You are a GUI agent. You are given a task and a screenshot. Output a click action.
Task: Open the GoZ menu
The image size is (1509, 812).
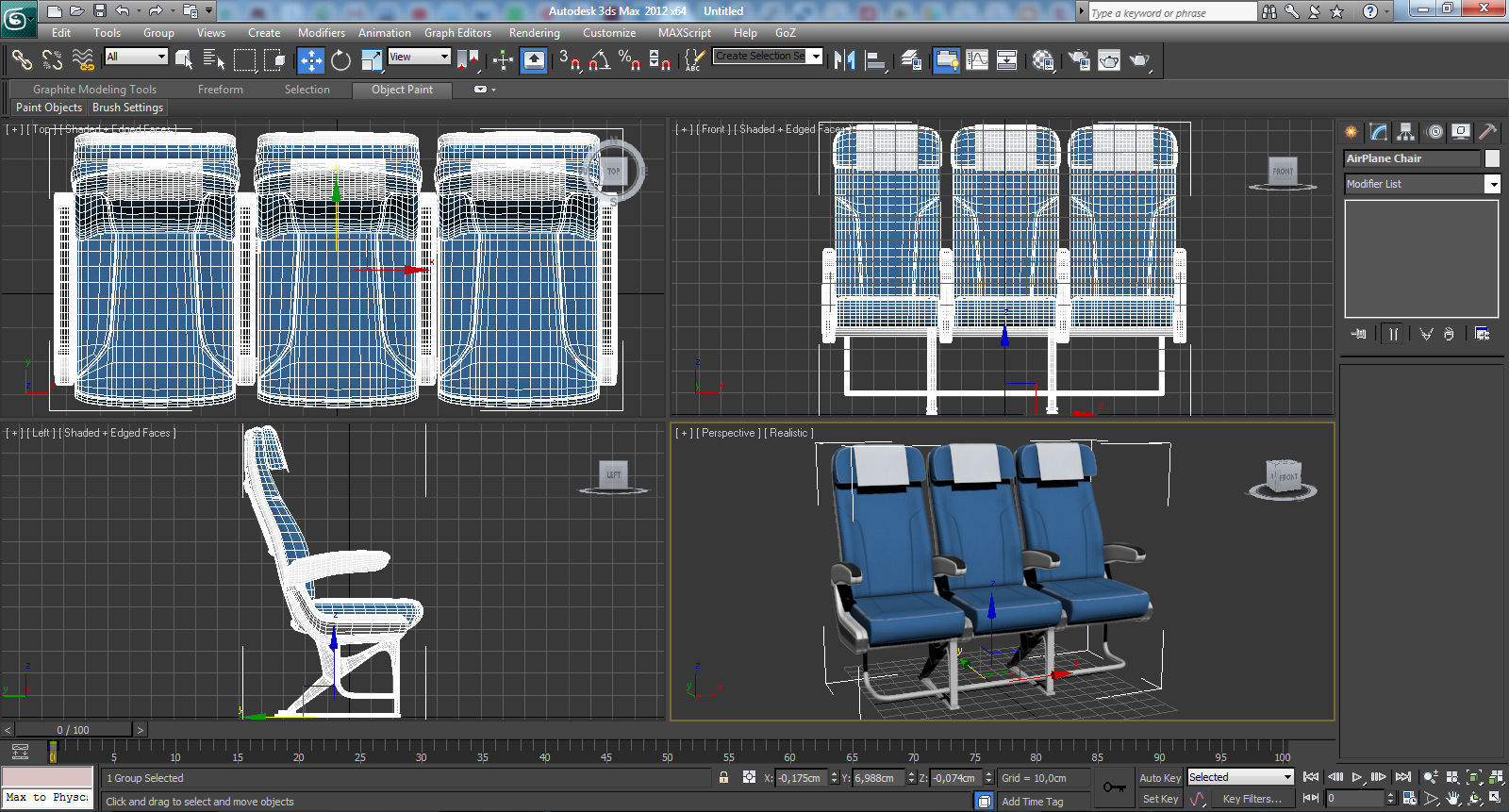pos(786,33)
